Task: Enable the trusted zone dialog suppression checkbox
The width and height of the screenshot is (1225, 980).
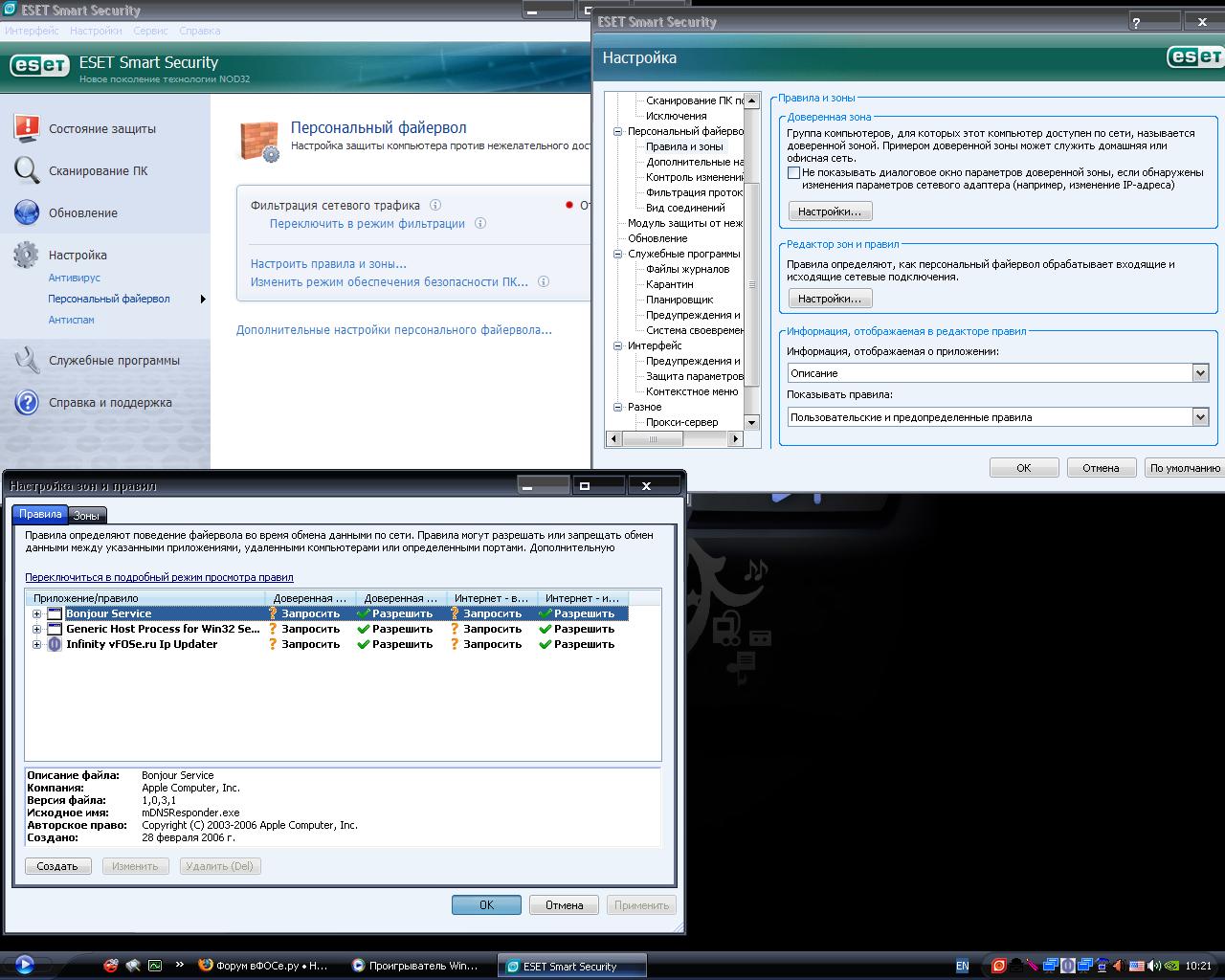Action: point(793,173)
